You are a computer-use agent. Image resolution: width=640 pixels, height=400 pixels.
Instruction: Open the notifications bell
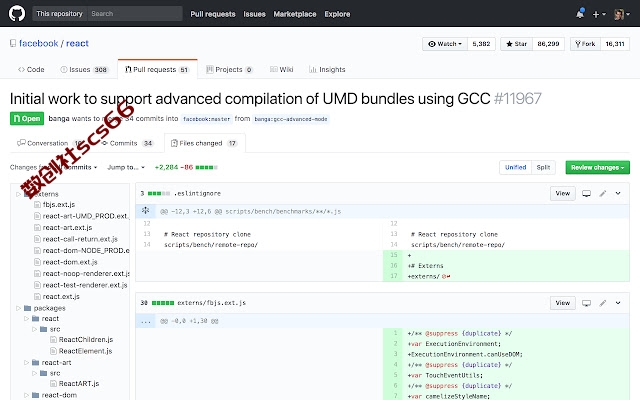pyautogui.click(x=580, y=14)
